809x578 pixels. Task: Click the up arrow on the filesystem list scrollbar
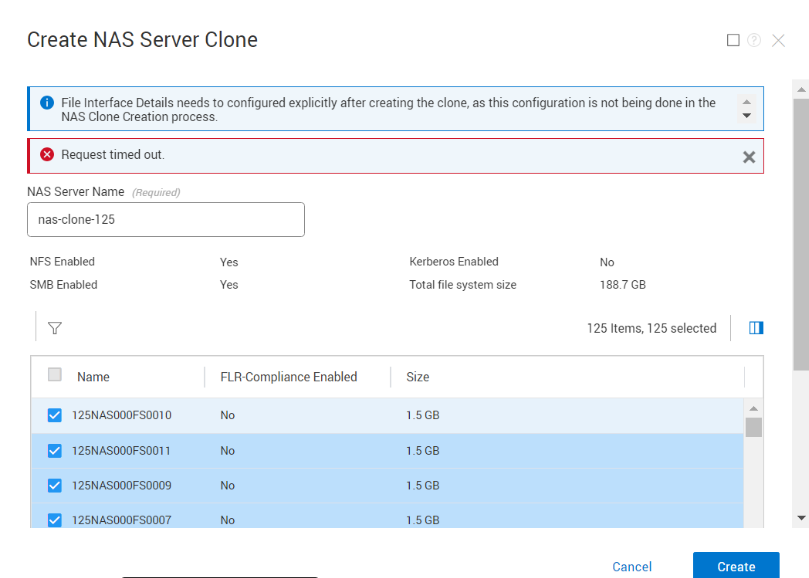(x=755, y=406)
